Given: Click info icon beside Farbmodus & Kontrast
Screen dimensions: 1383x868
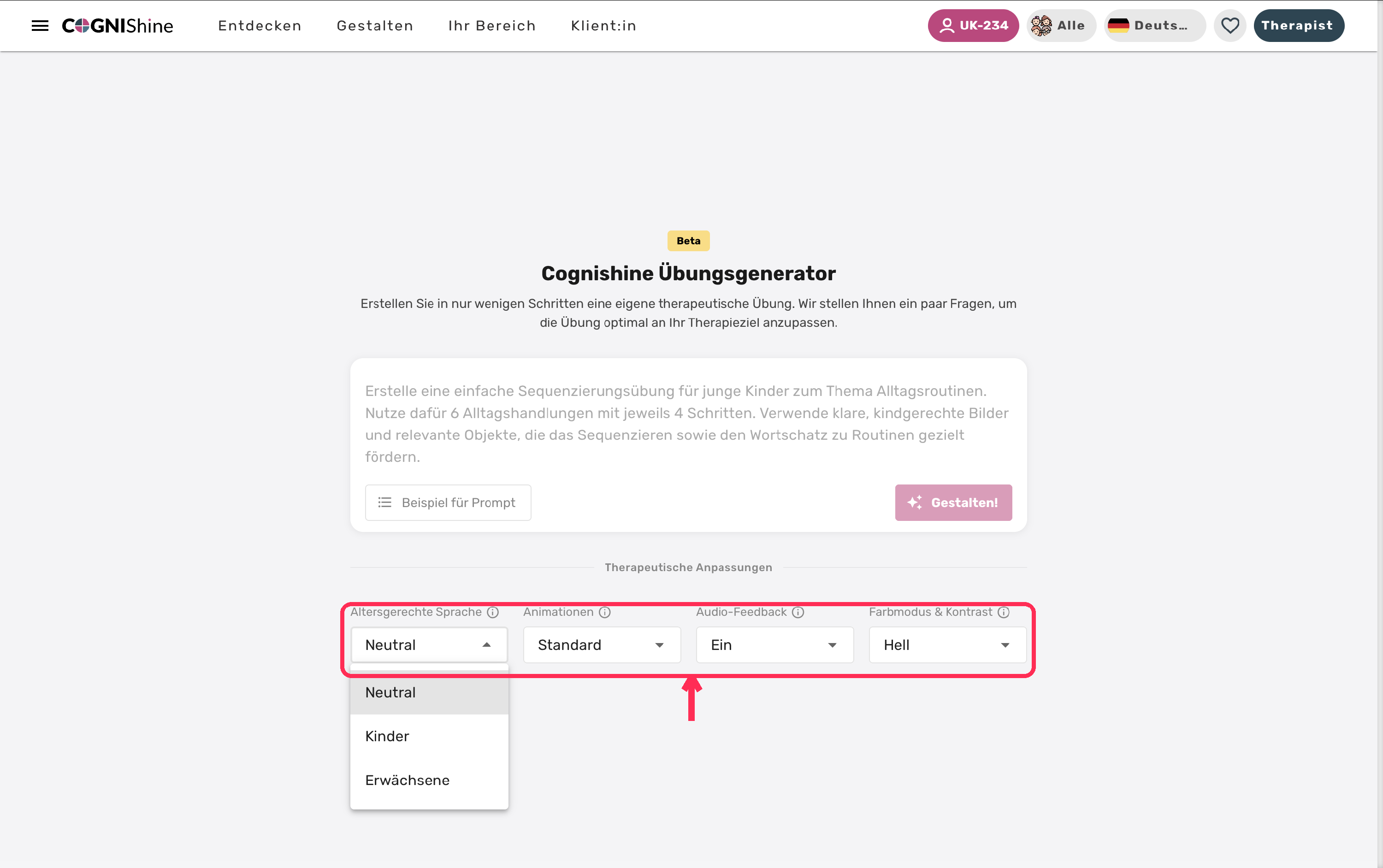Looking at the screenshot, I should tap(1004, 612).
